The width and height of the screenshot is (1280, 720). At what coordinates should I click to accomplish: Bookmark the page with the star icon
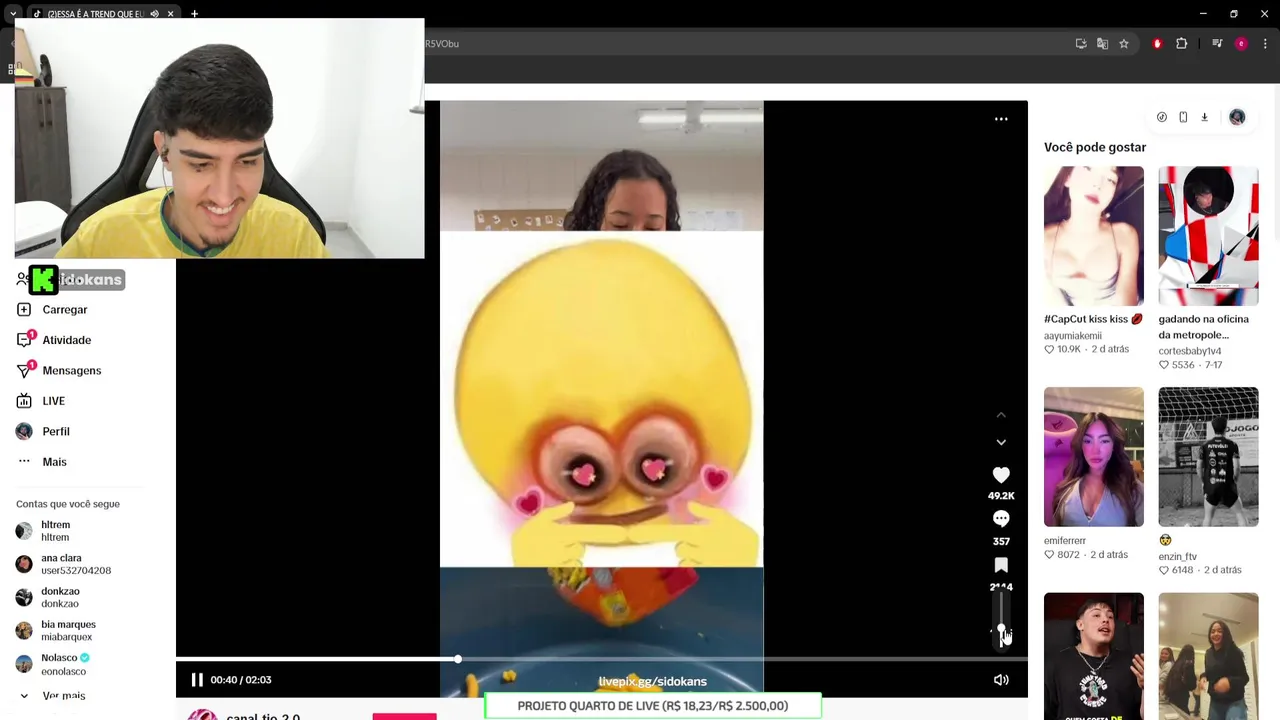1124,44
